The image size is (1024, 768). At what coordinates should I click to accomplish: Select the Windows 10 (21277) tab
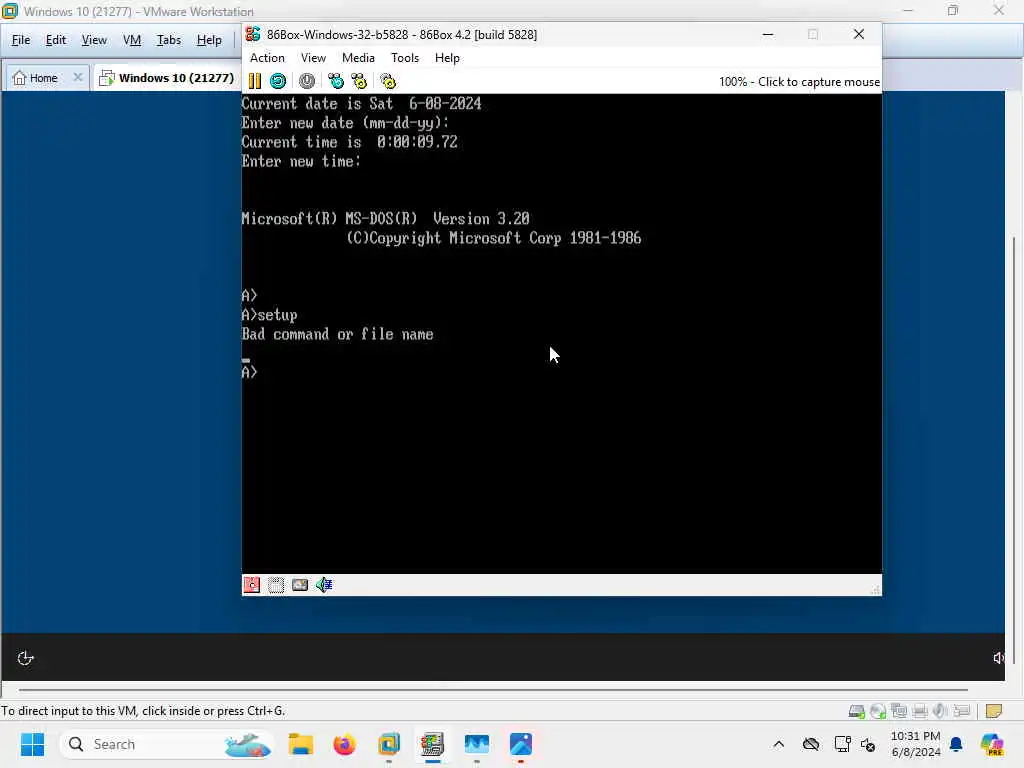(x=167, y=78)
